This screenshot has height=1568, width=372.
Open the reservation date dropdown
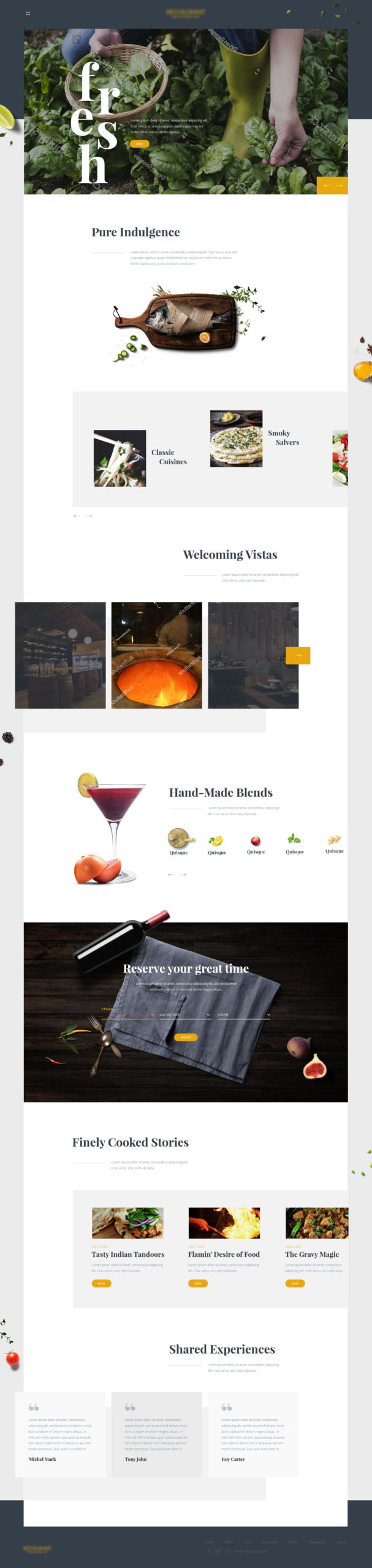click(x=185, y=1014)
